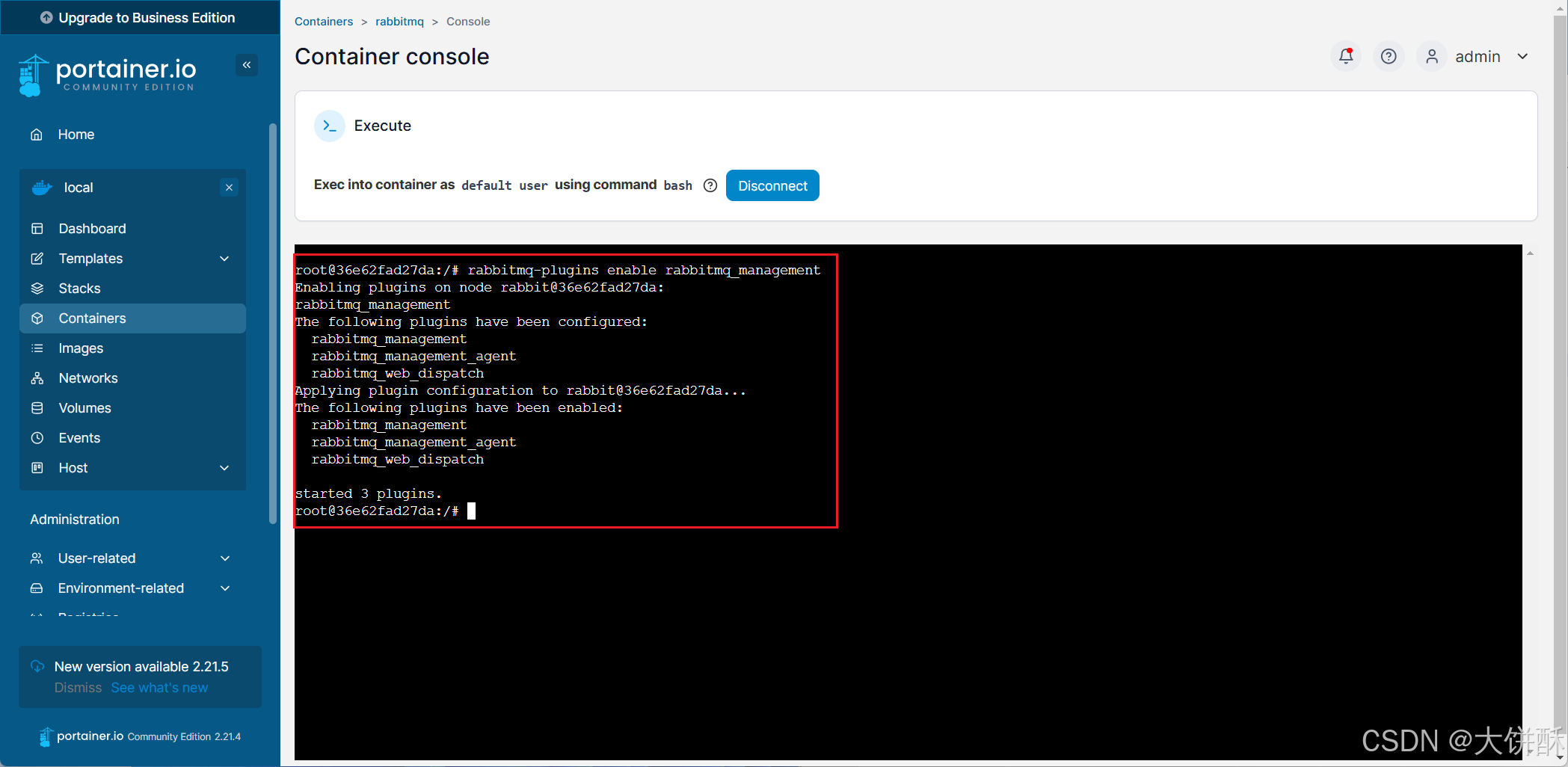
Task: Click the Upgrade arrow icon
Action: (46, 17)
